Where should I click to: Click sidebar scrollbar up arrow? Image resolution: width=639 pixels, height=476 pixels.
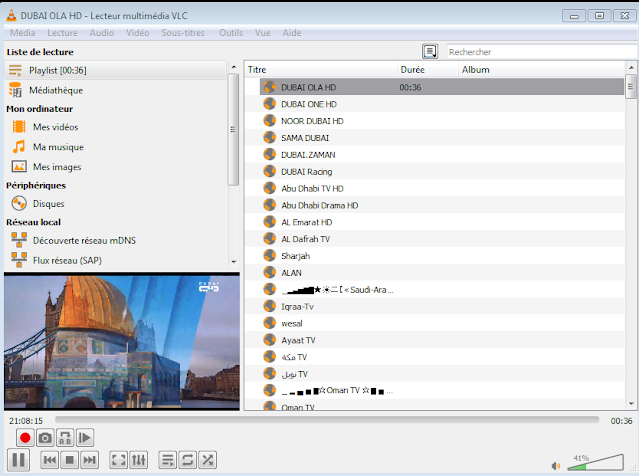coord(233,67)
